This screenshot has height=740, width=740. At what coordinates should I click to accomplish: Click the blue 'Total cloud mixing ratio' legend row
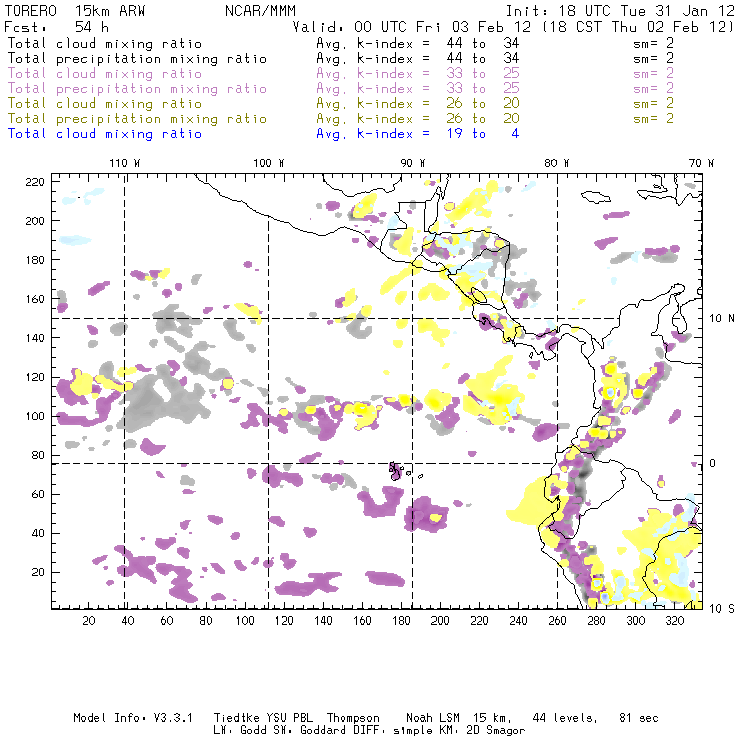[x=263, y=134]
